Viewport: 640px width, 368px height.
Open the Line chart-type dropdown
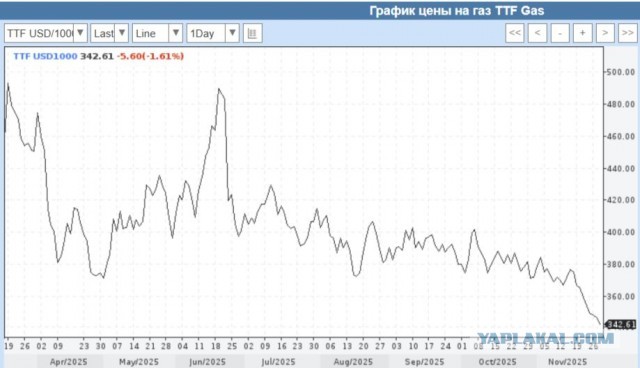(157, 33)
